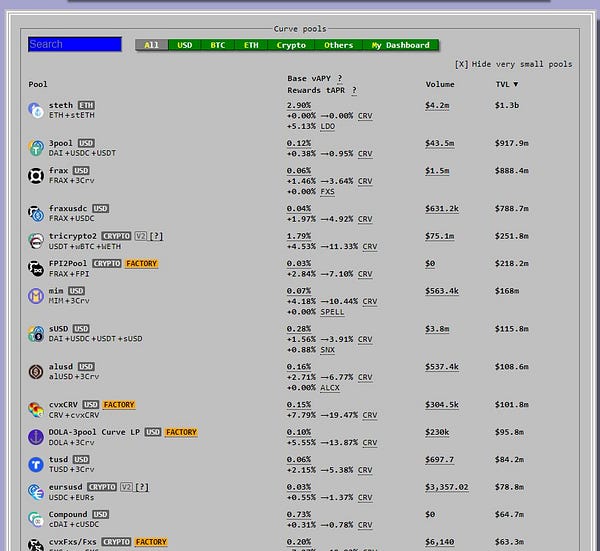Click V2 badge on tricrypto2 row
The image size is (600, 551).
tap(140, 236)
